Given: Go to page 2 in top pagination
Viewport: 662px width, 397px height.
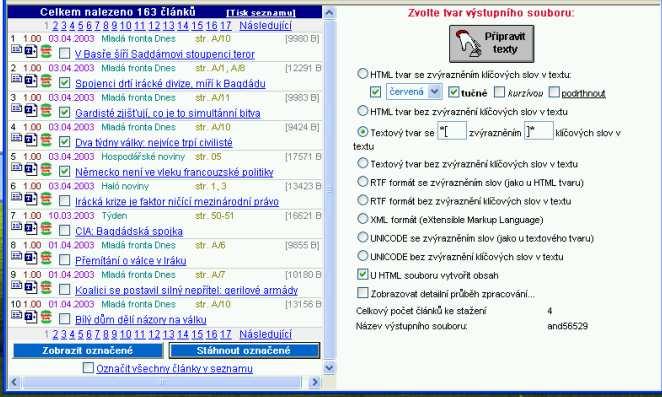Looking at the screenshot, I should [55, 26].
